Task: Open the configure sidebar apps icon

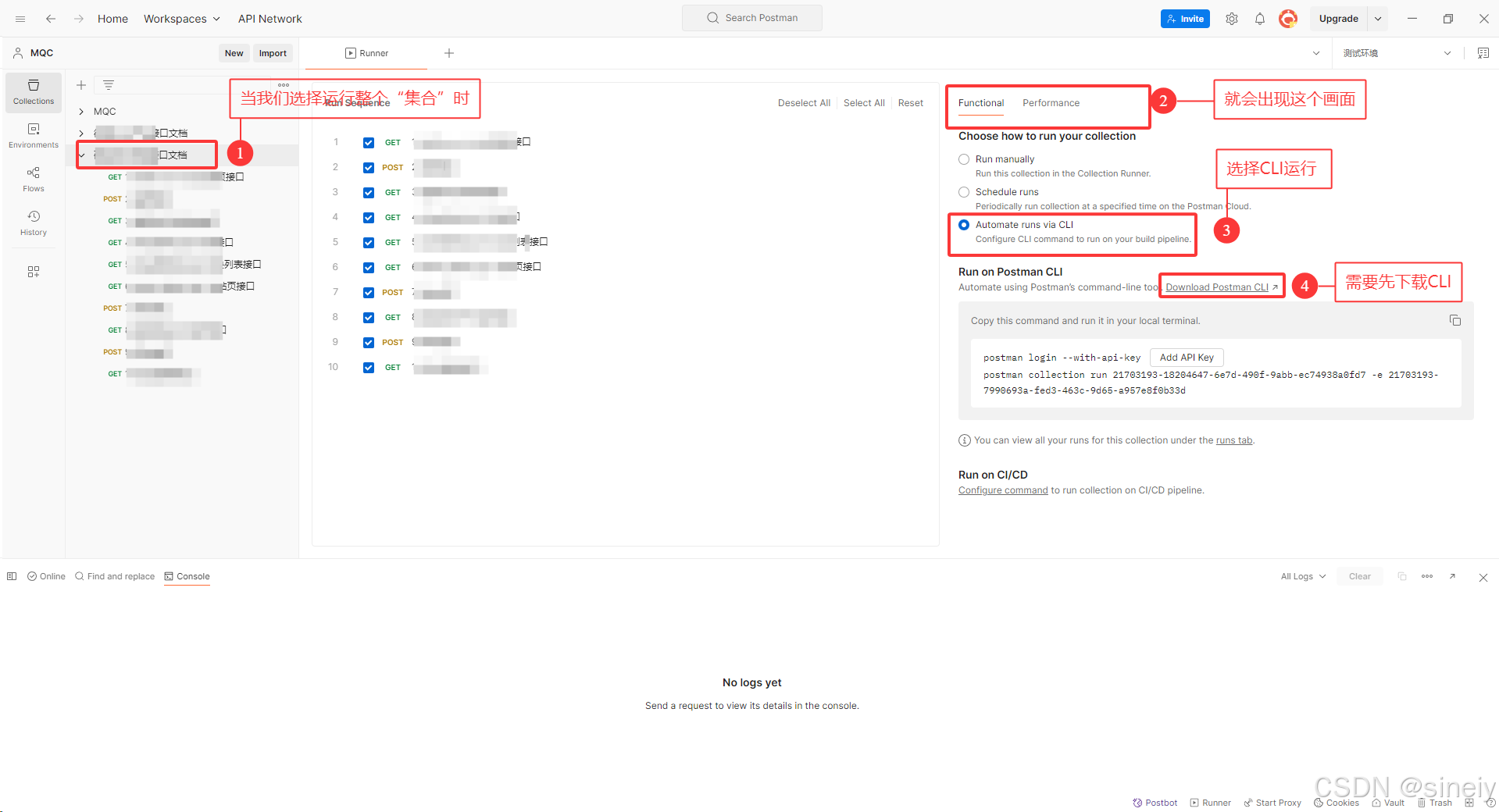Action: pyautogui.click(x=34, y=272)
